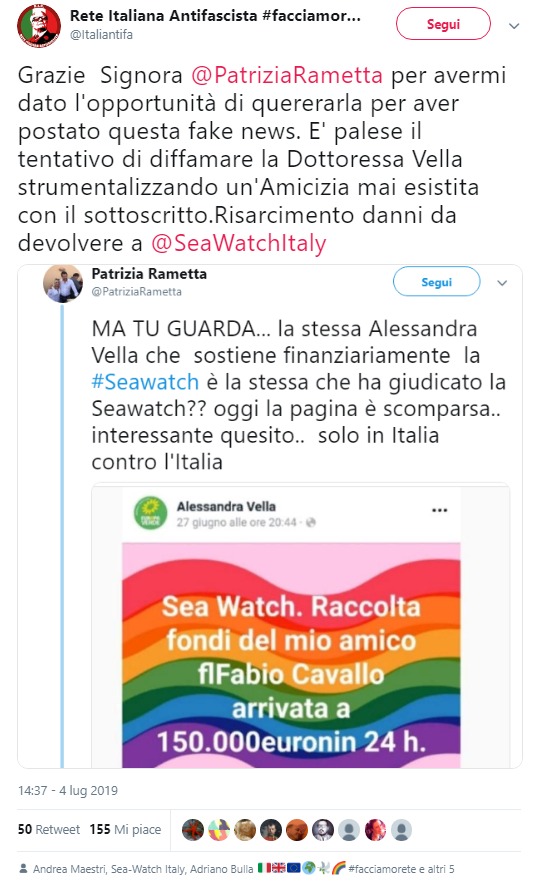View the 50 Retweet list

[x=49, y=829]
